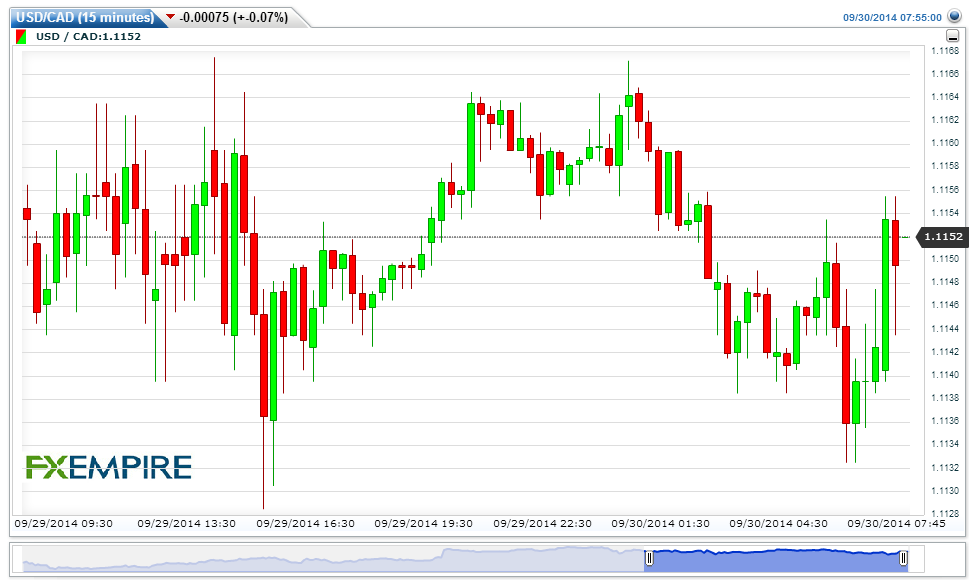
Task: Click the 1.1146 price axis label
Action: [x=945, y=305]
